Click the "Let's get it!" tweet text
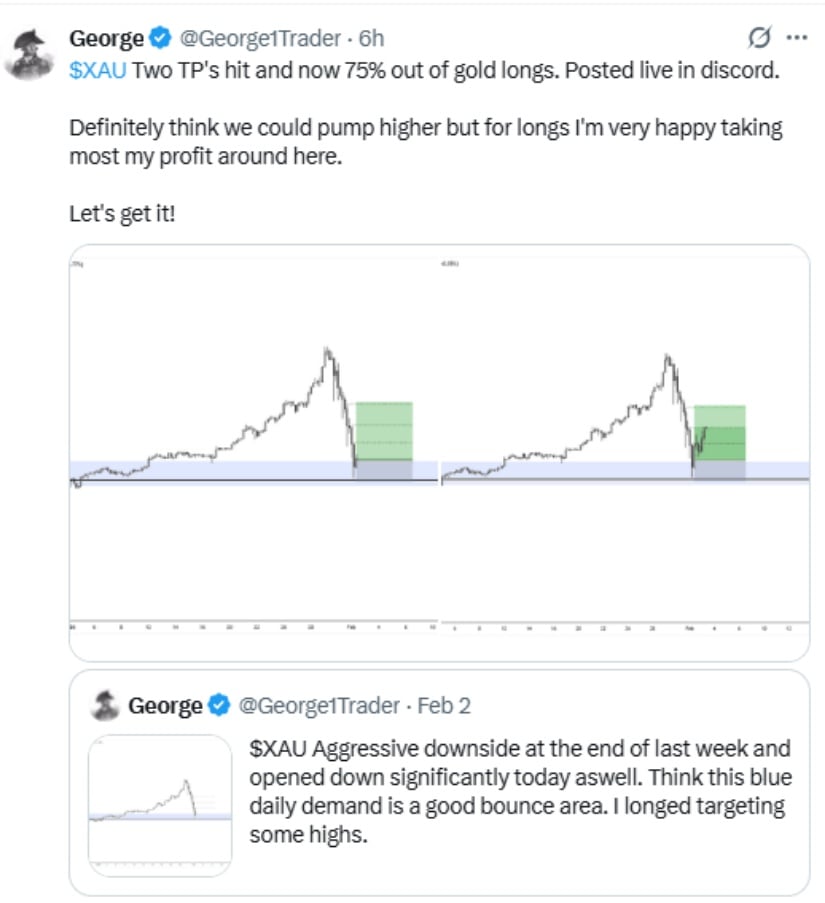 [121, 213]
